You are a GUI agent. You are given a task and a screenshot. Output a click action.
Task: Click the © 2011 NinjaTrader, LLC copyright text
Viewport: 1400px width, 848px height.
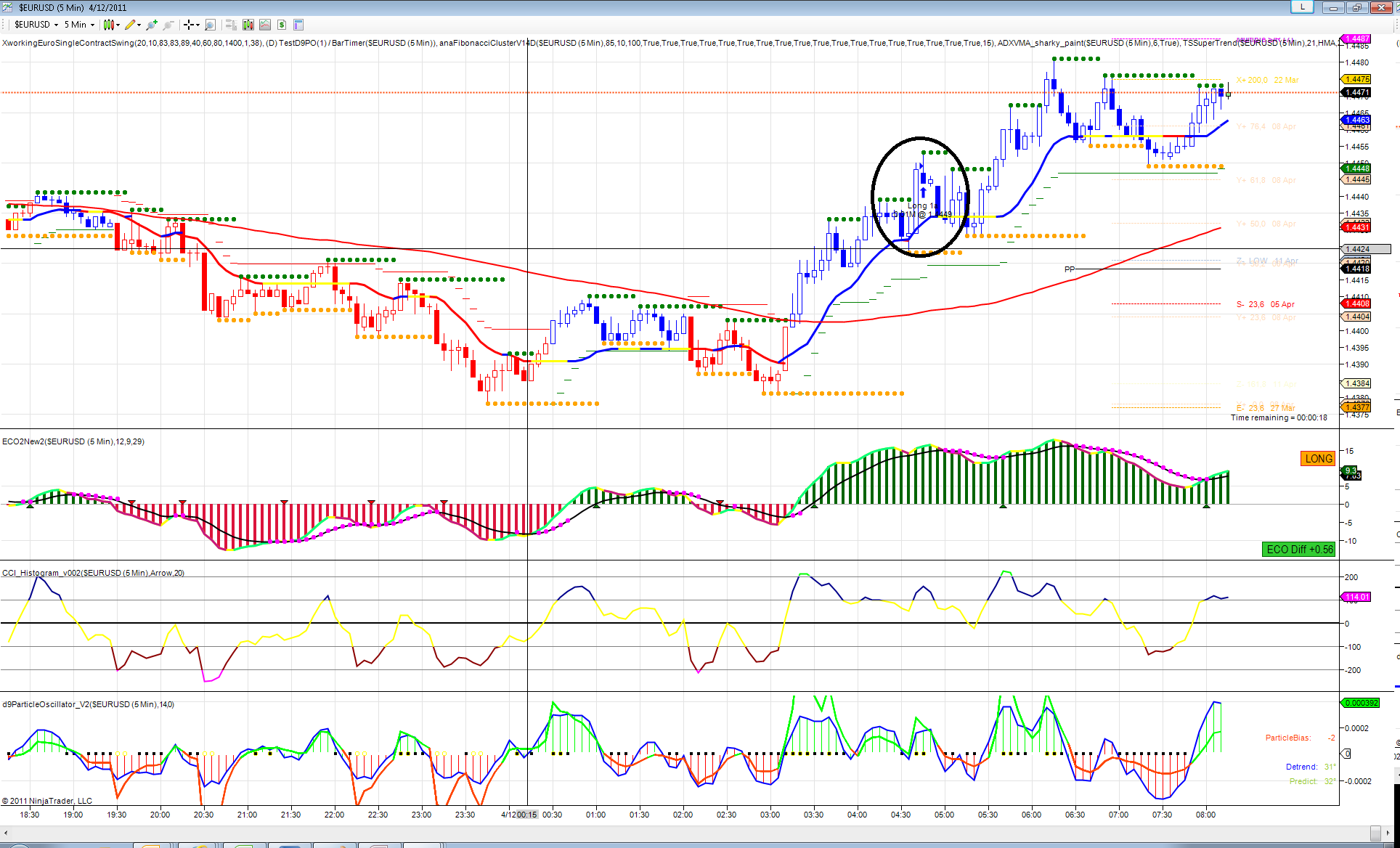pos(47,801)
